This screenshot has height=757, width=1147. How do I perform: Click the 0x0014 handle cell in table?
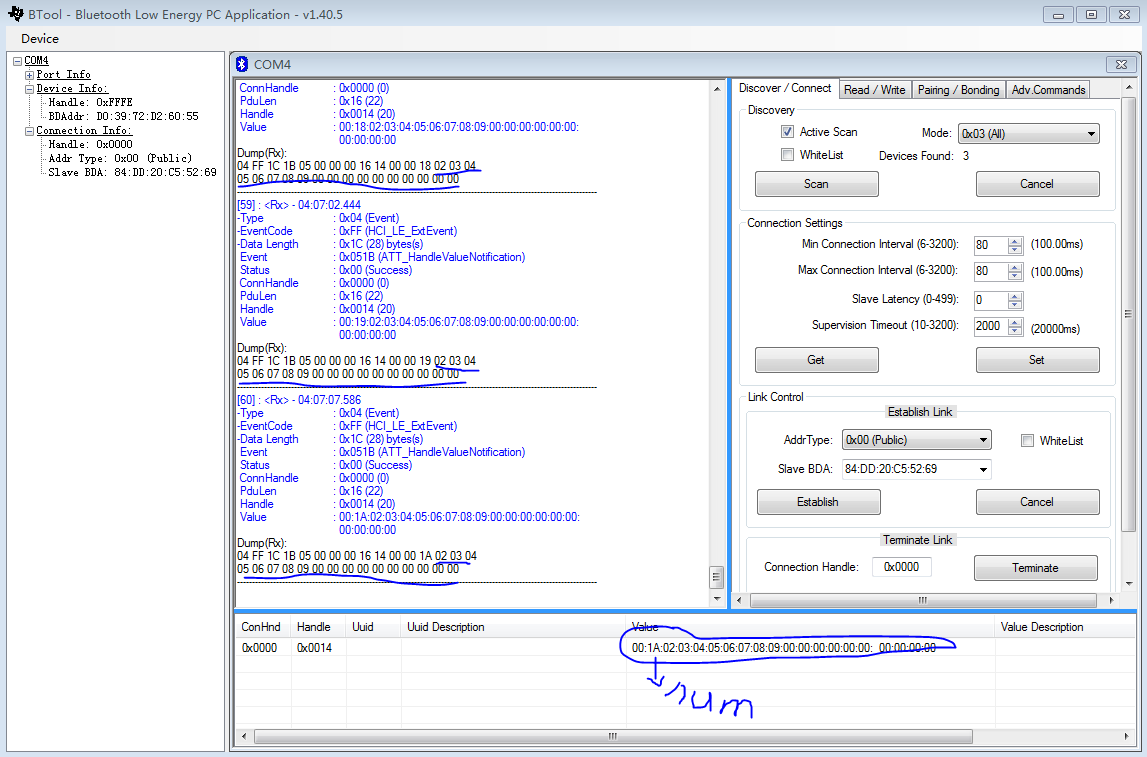point(315,648)
